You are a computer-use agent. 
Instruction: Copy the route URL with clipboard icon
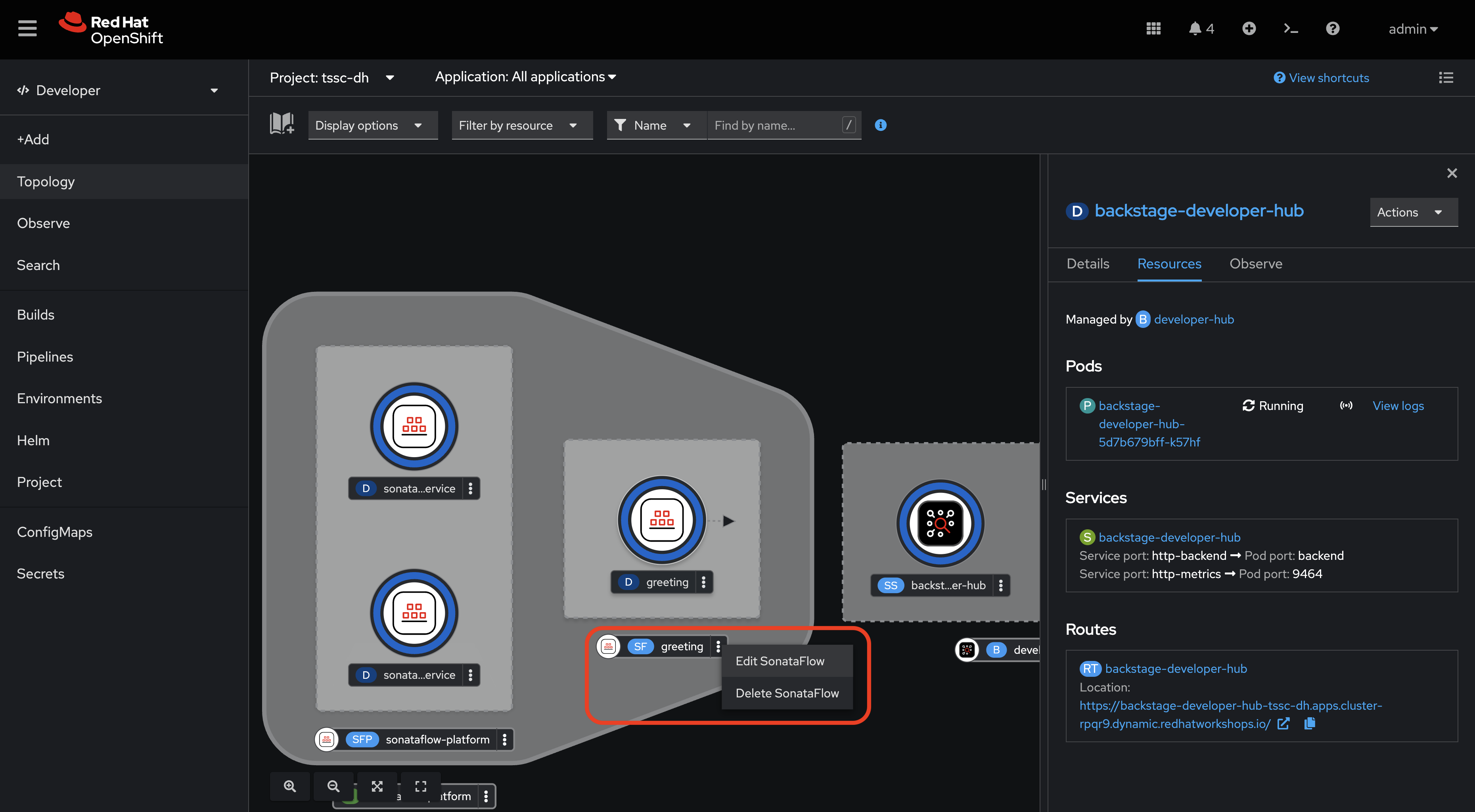pyautogui.click(x=1310, y=724)
